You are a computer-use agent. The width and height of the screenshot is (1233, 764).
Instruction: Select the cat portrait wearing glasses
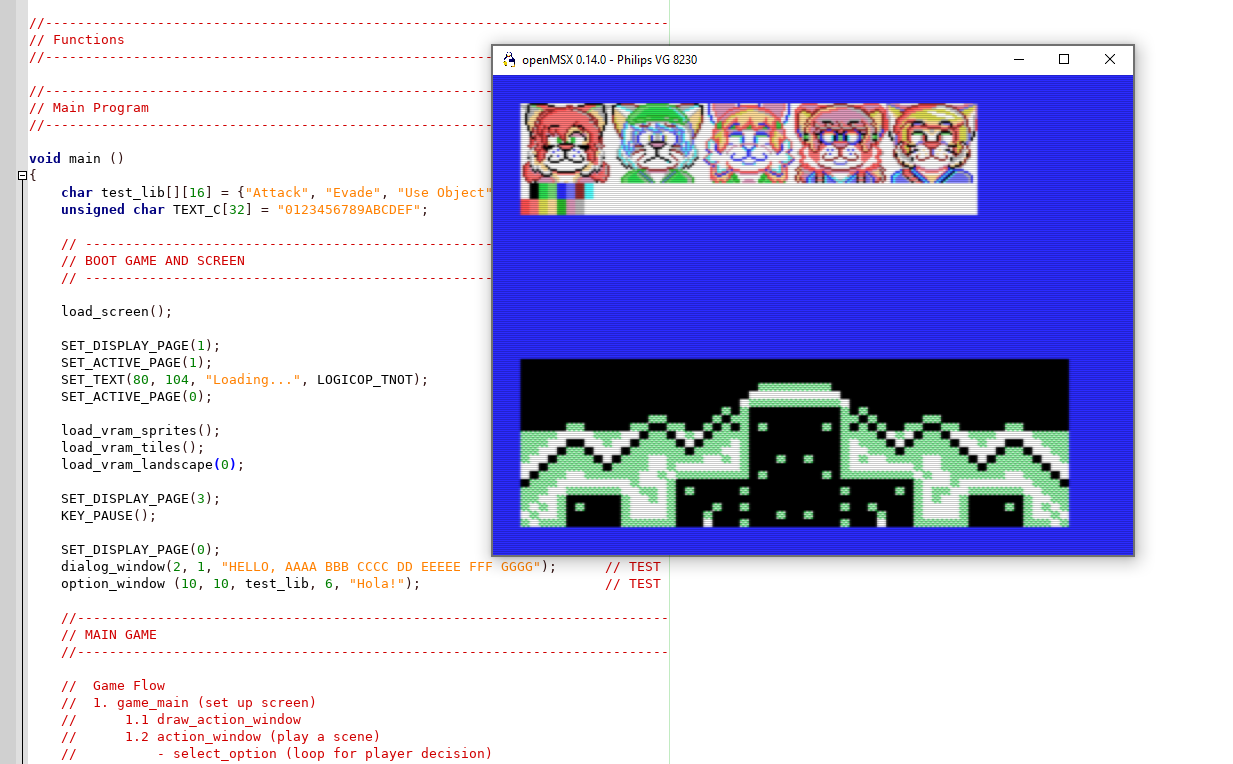(x=840, y=143)
